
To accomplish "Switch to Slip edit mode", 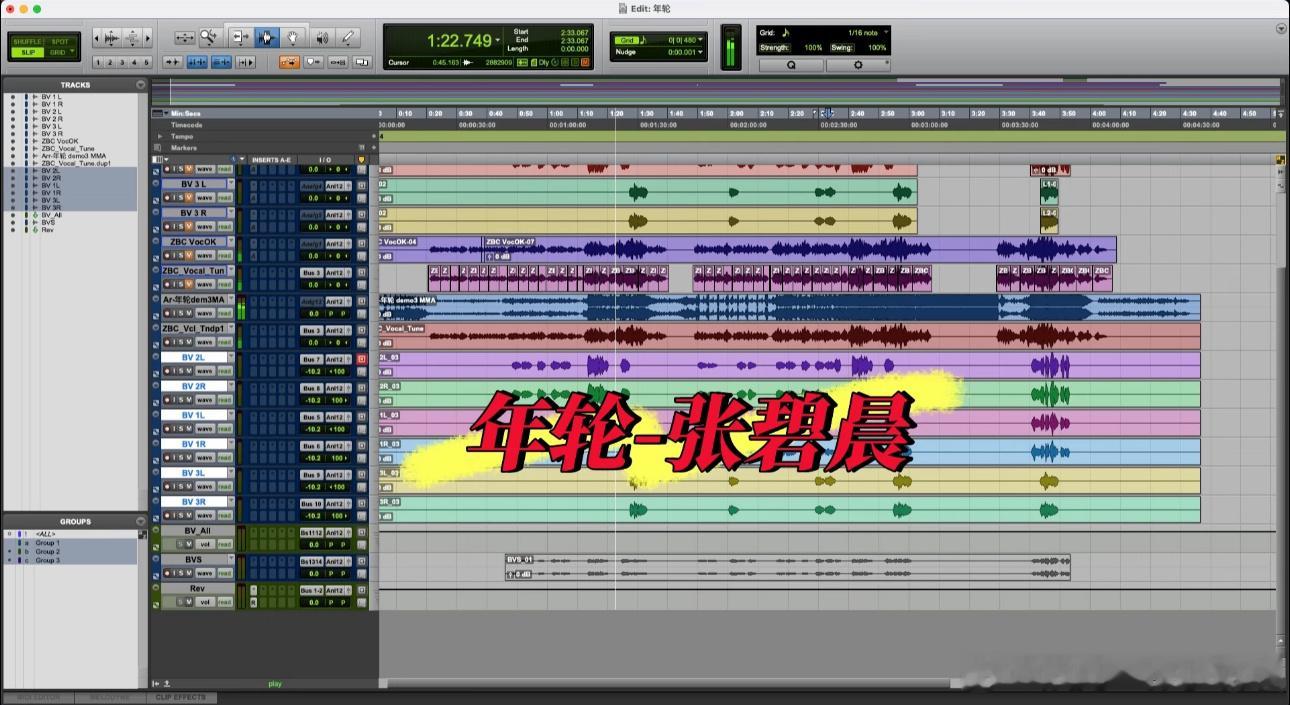I will [27, 52].
